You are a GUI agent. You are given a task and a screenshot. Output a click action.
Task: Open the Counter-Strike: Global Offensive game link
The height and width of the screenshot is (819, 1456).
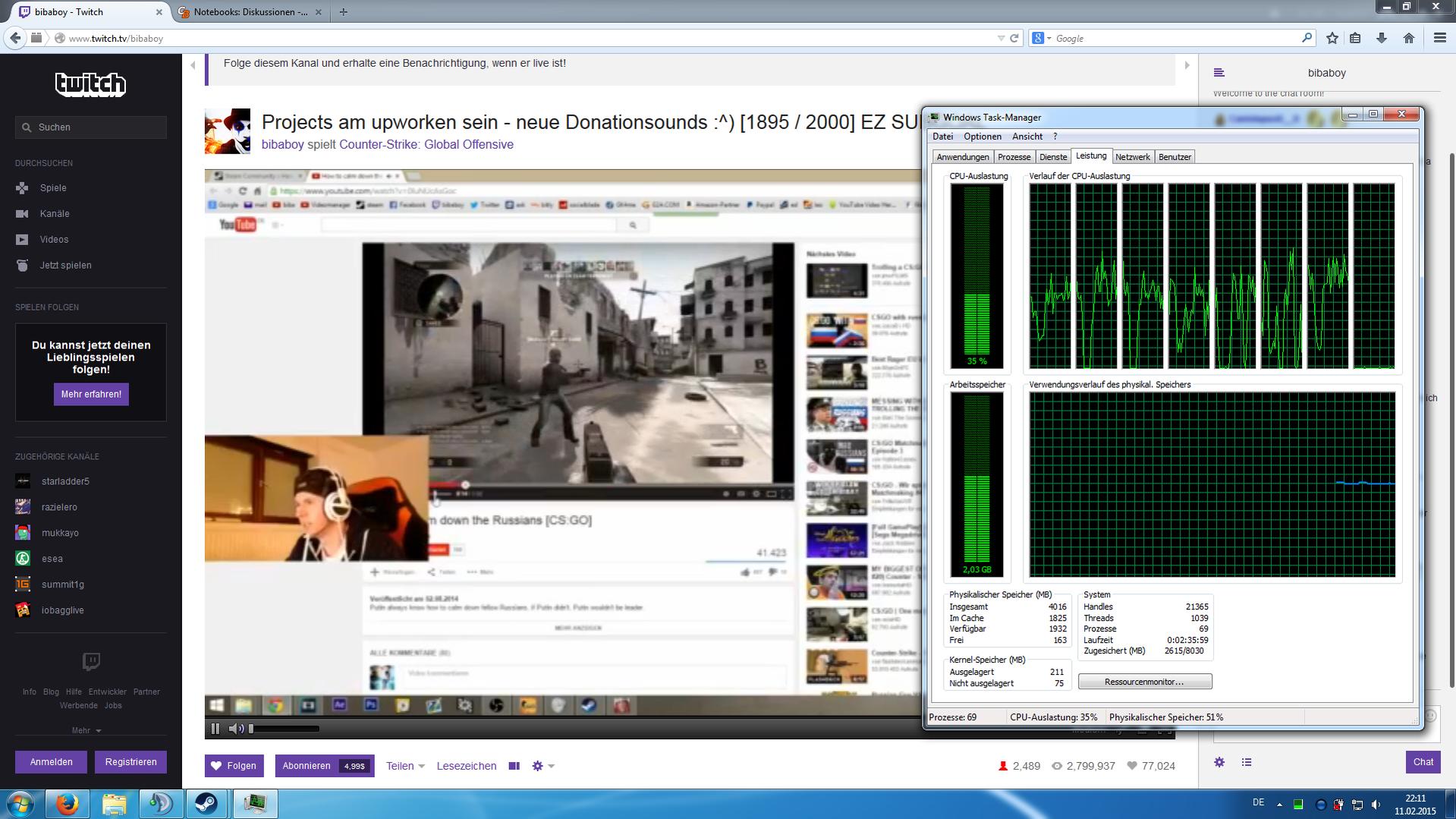(x=426, y=144)
